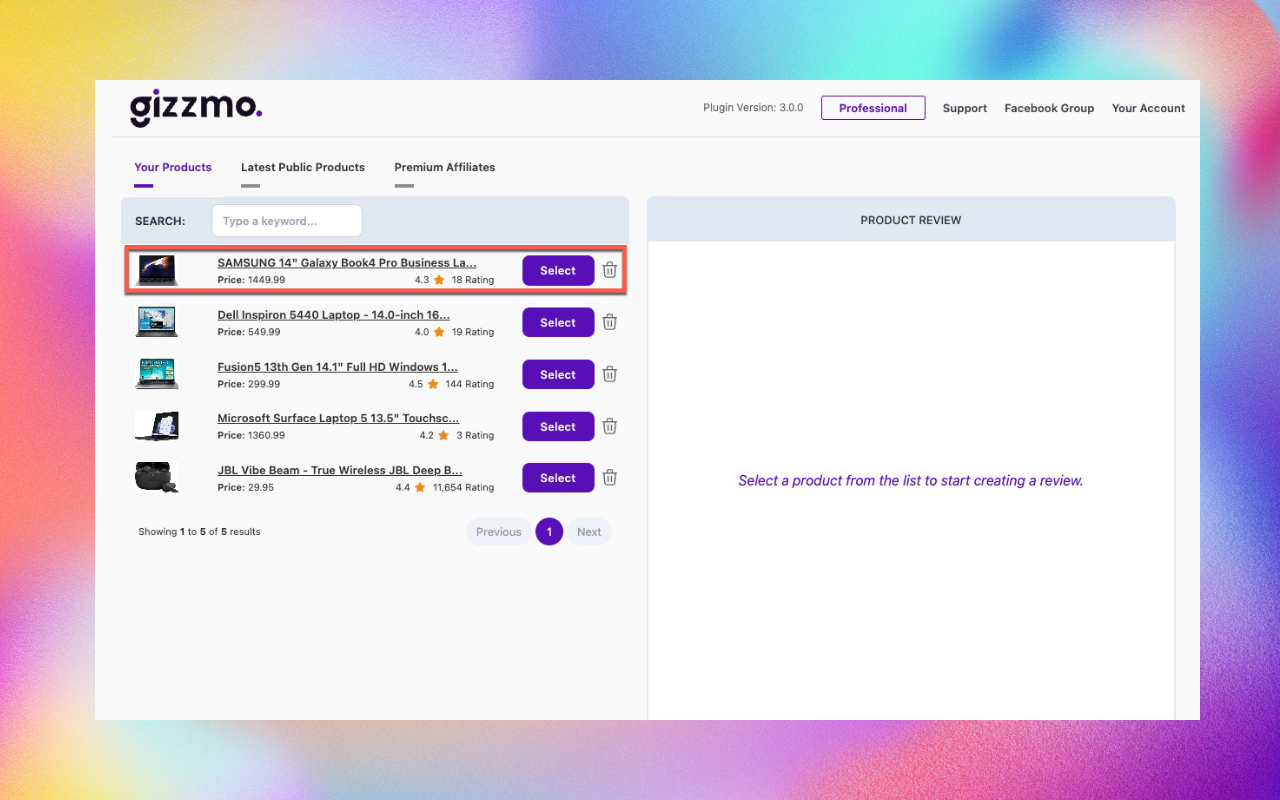The image size is (1280, 800).
Task: Open the Fusion5 13th Gen laptop thumbnail
Action: 157,374
